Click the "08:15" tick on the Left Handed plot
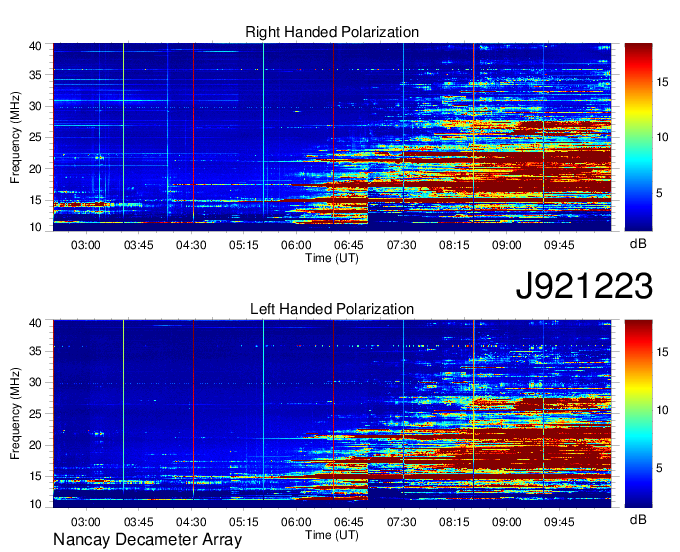The width and height of the screenshot is (680, 552). click(x=454, y=522)
